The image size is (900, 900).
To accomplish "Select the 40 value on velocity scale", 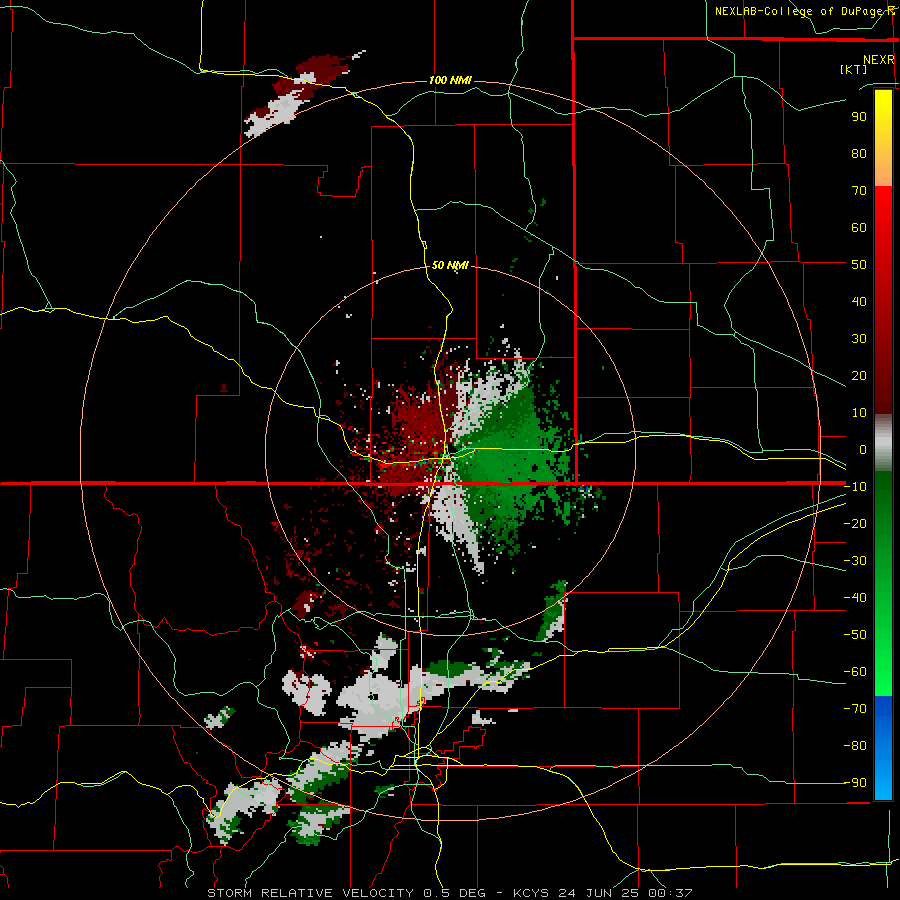I will (859, 301).
